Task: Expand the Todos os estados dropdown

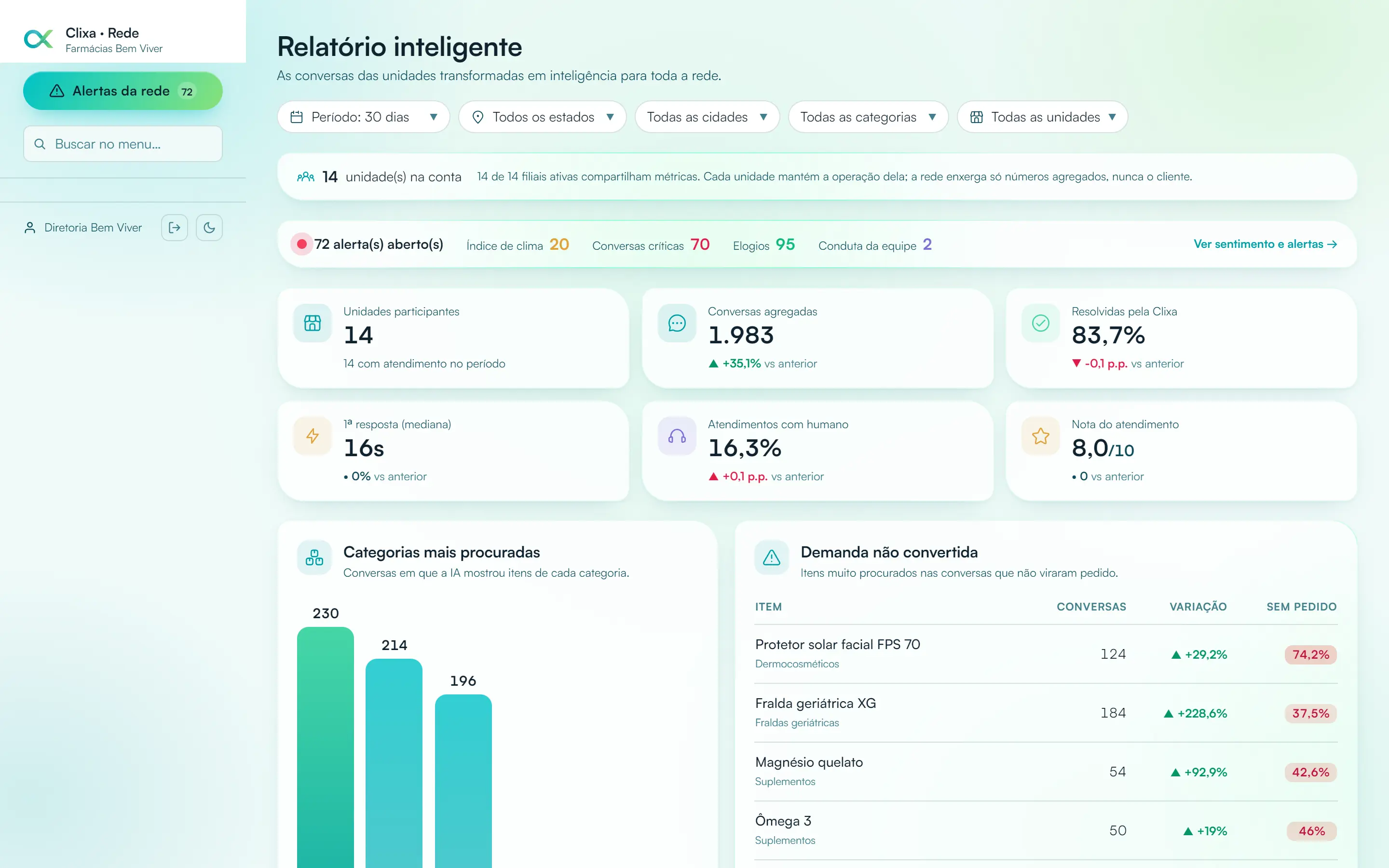Action: (543, 117)
